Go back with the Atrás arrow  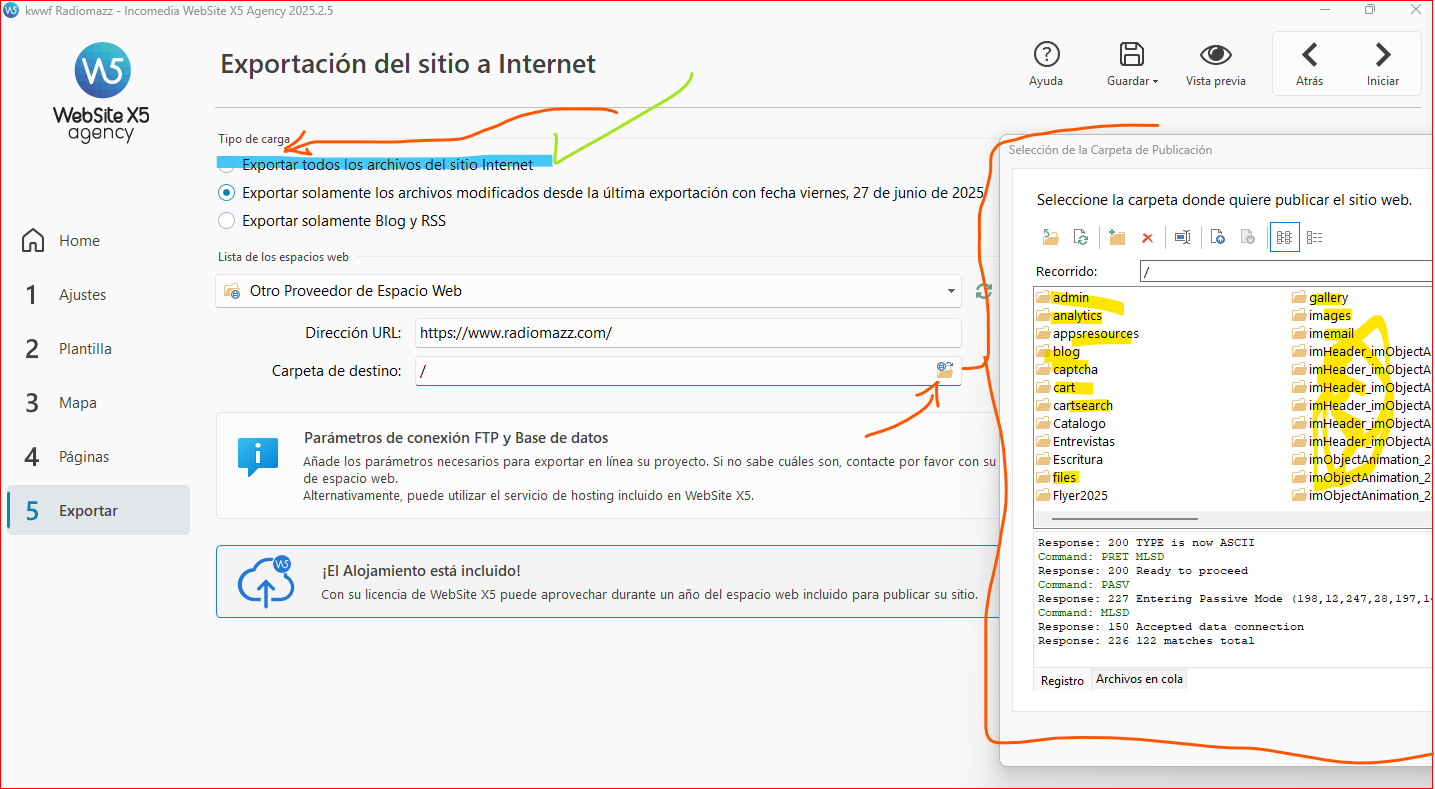1309,55
